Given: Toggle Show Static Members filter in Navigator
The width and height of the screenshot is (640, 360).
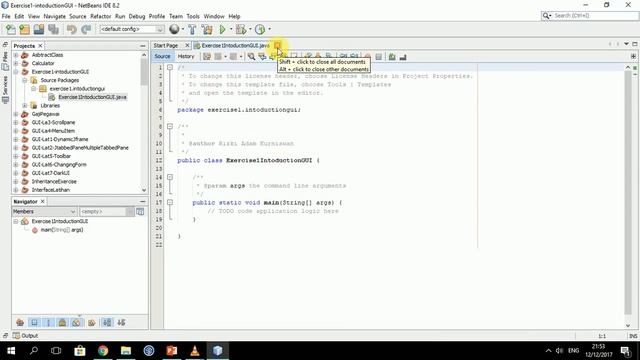Looking at the screenshot, I should click(48, 322).
